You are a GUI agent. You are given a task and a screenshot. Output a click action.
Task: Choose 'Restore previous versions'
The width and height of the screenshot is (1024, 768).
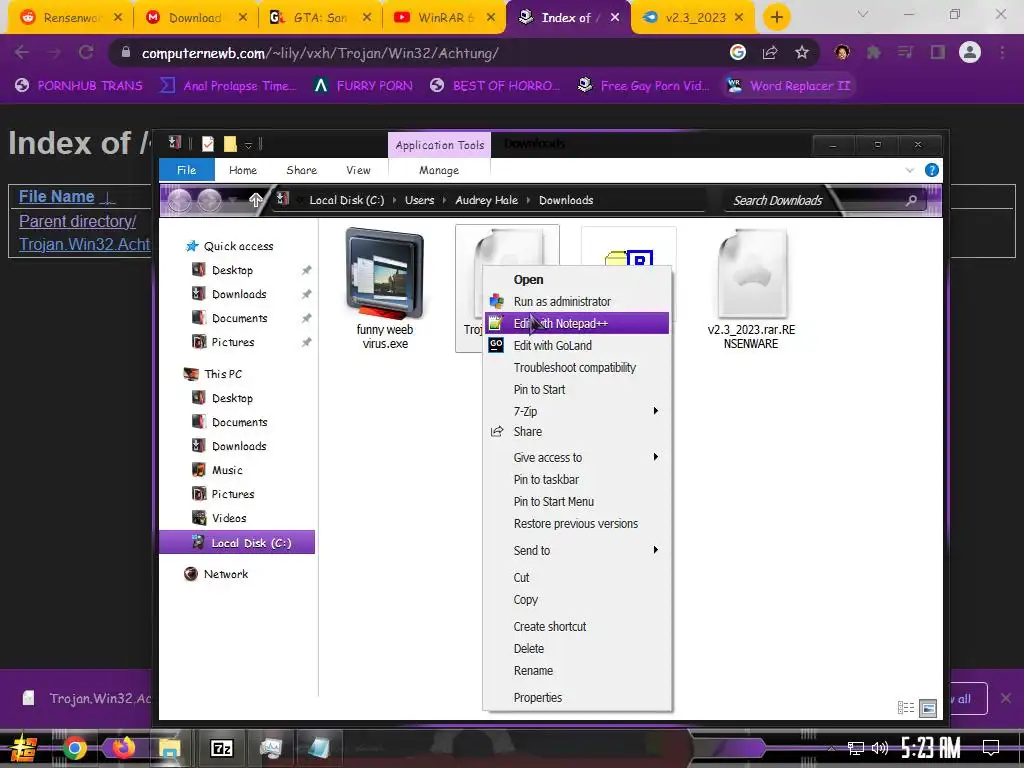click(x=577, y=524)
